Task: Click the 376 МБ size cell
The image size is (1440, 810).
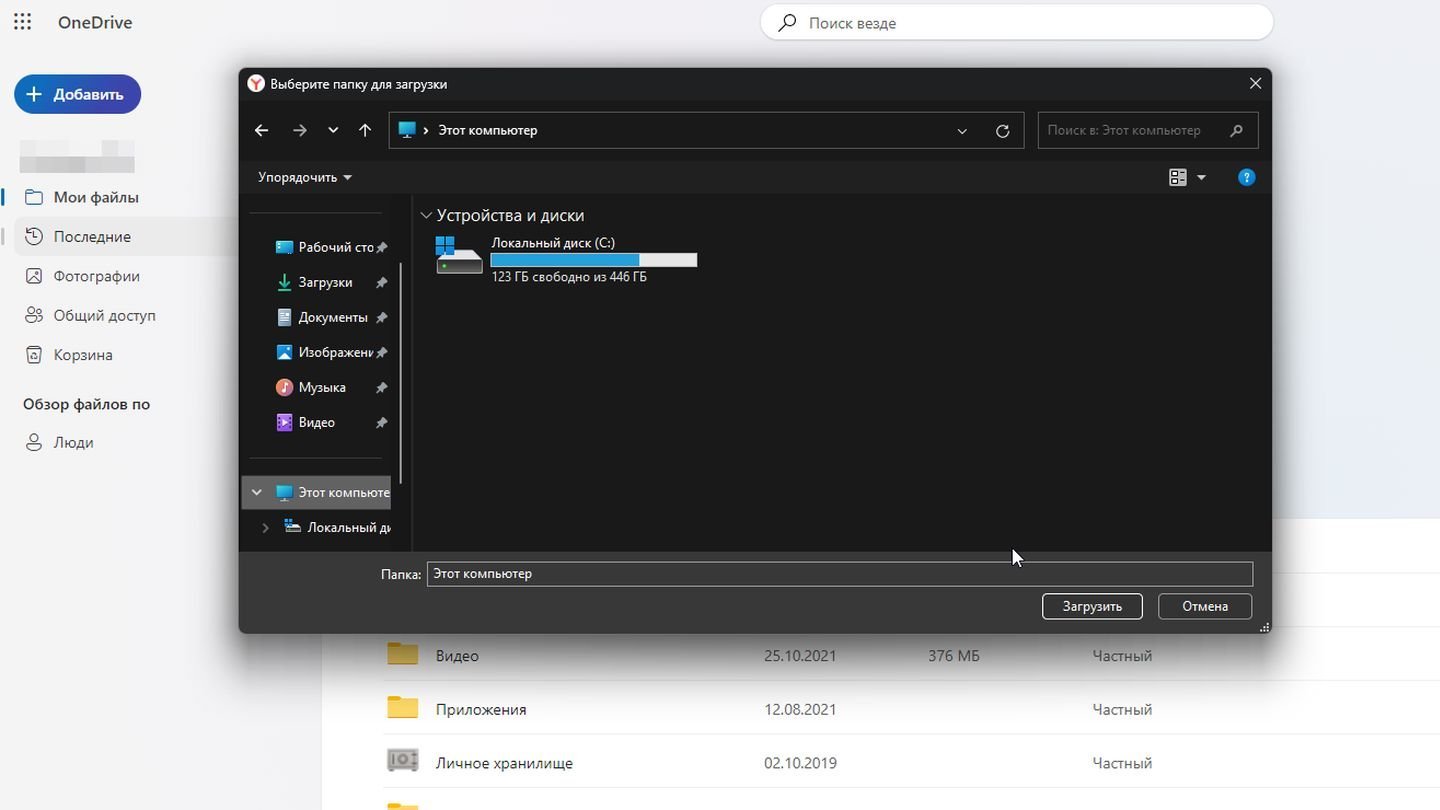Action: 954,656
